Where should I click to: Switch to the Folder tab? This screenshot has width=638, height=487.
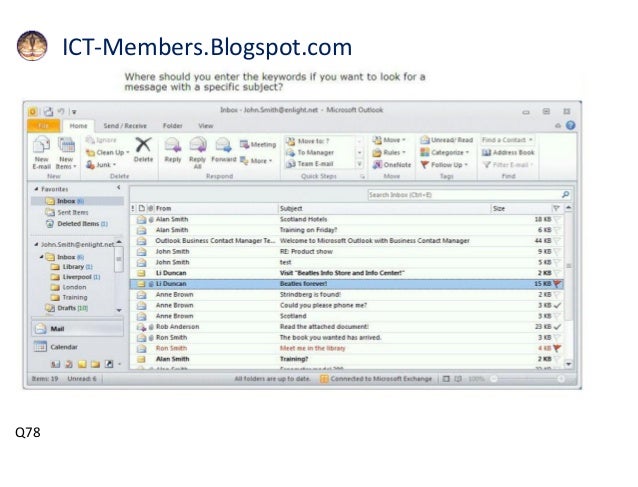point(173,126)
